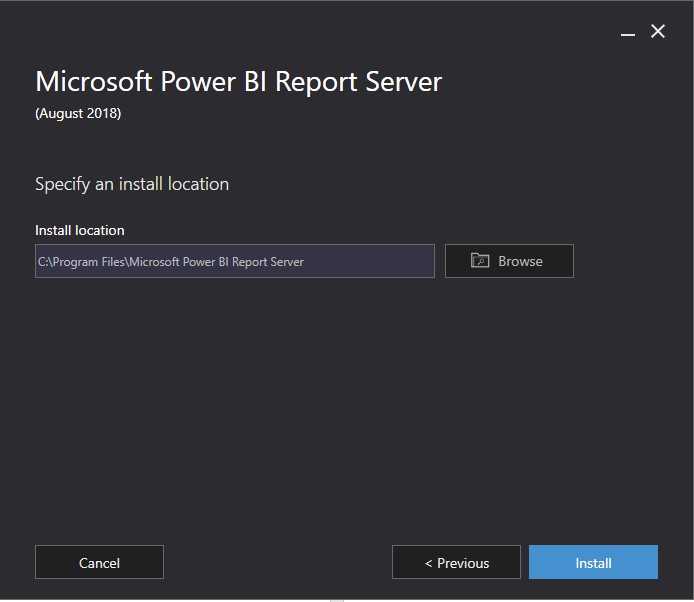Click 'C:\' at the start of the path
The image size is (694, 602).
click(x=45, y=262)
